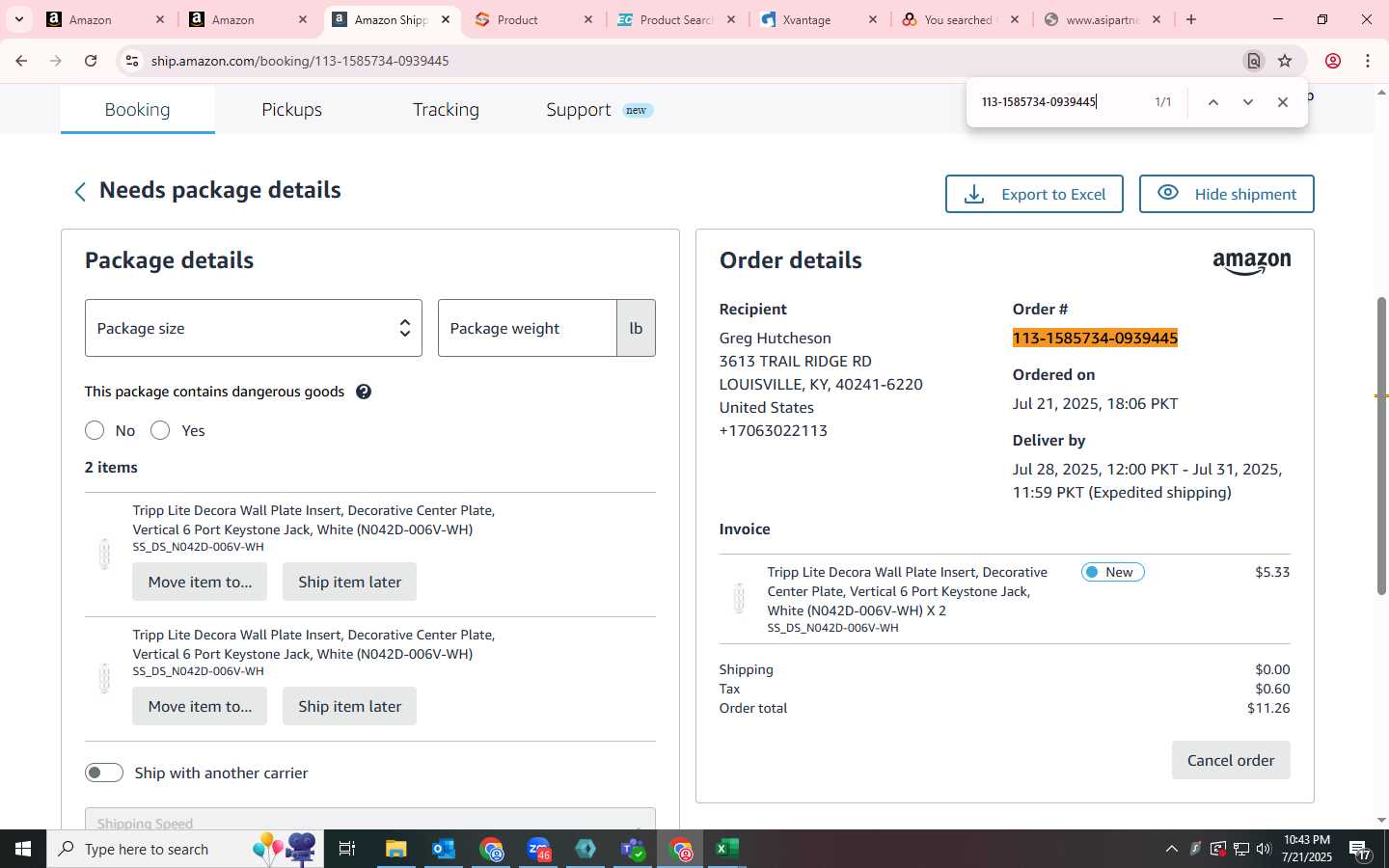Click Windows taskbar search box
Screen dimensions: 1389x868
(x=185, y=849)
